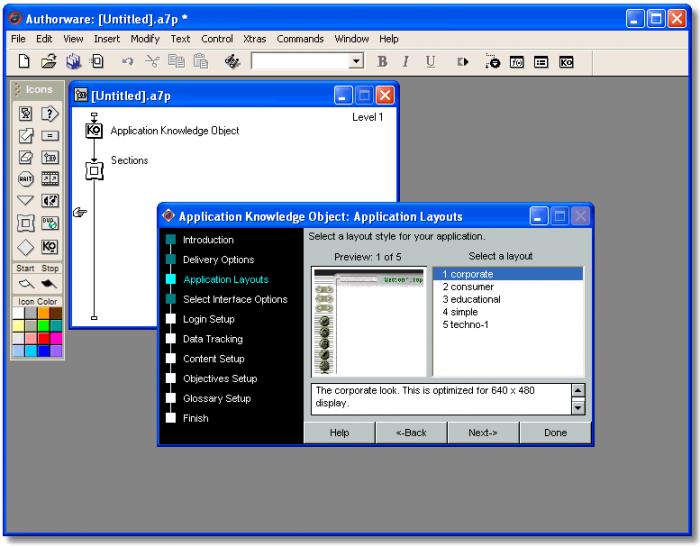Click the Restart run toolbar icon
Screen dimensions: 700x547
(x=463, y=62)
